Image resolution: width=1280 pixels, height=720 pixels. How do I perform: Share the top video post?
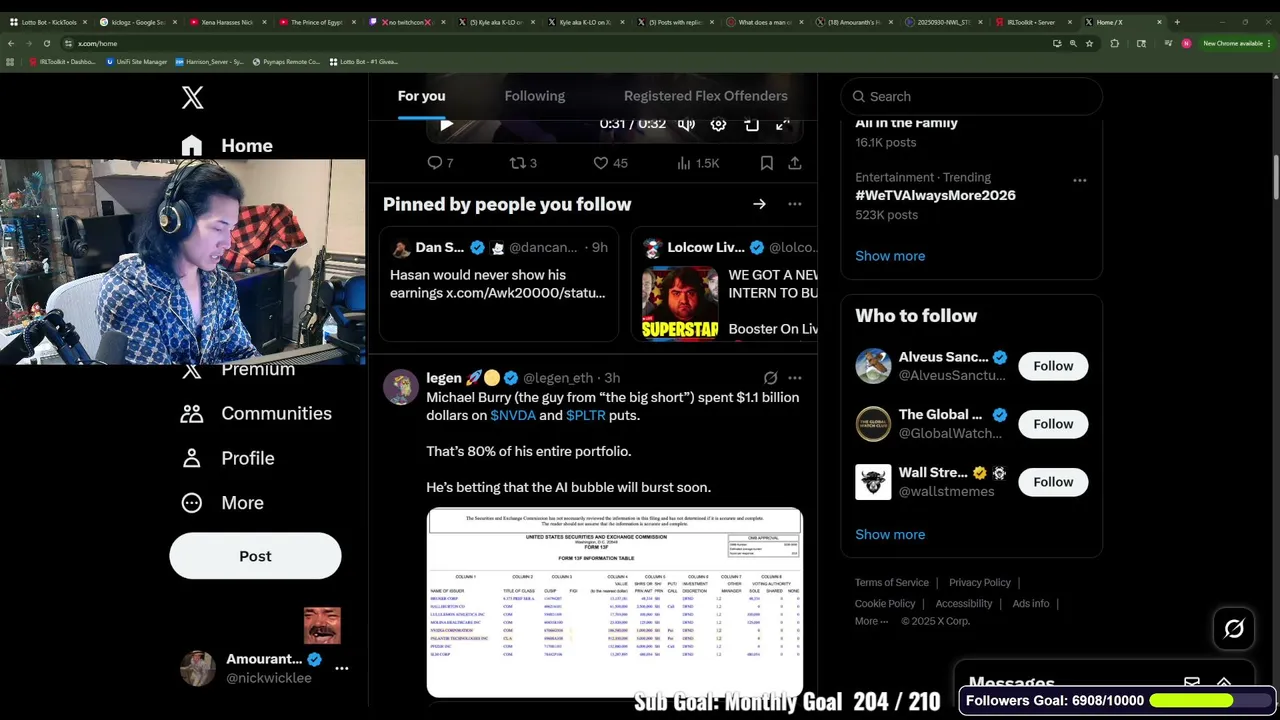point(794,163)
